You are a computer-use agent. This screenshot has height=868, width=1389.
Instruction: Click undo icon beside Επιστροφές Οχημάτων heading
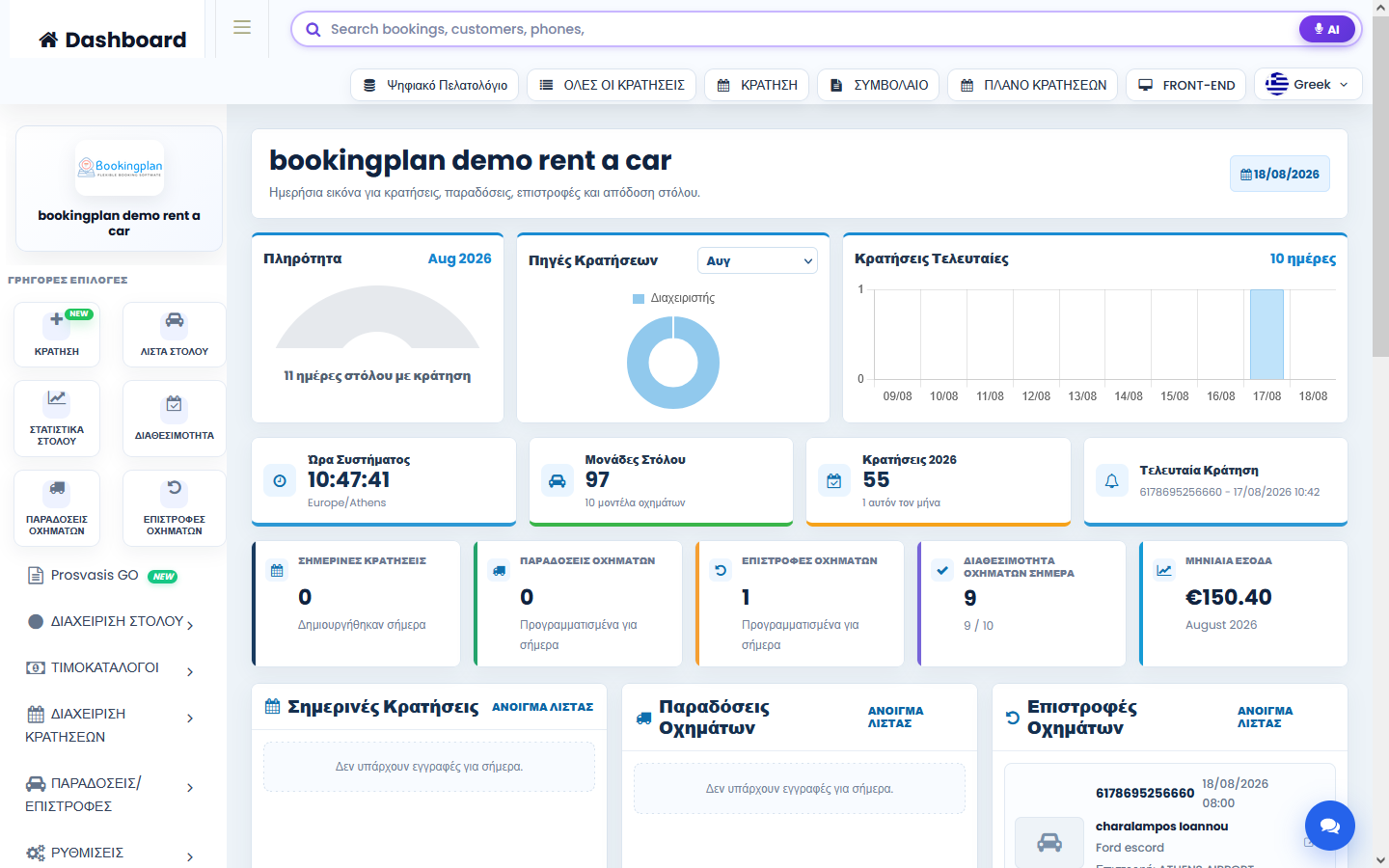point(1013,718)
